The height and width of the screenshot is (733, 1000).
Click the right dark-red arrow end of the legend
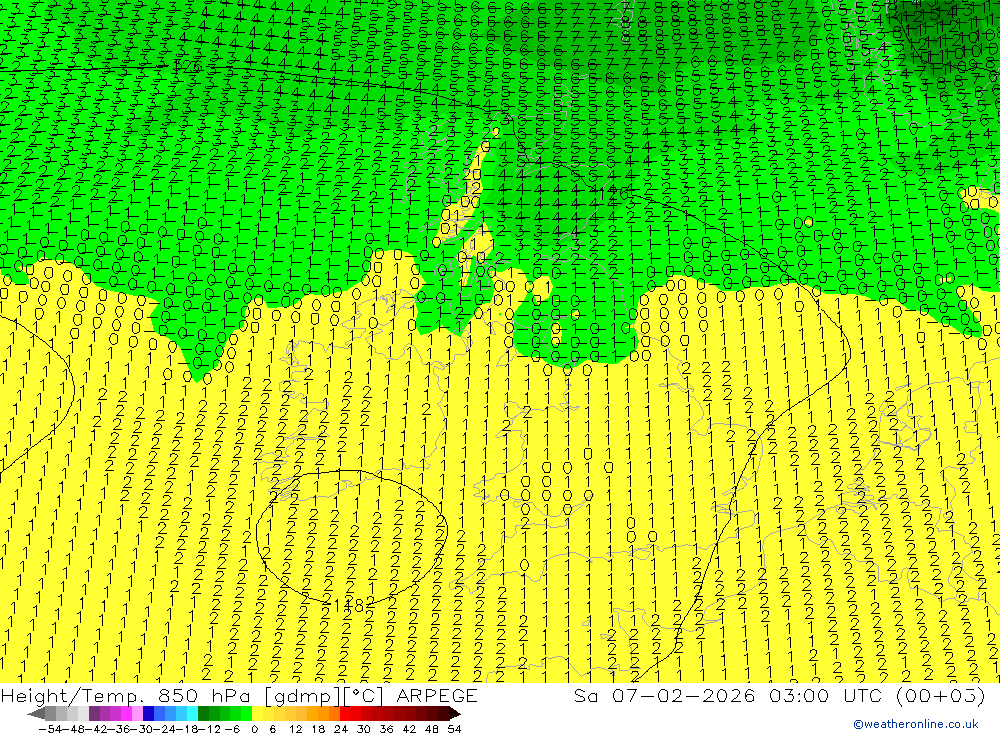tap(455, 713)
